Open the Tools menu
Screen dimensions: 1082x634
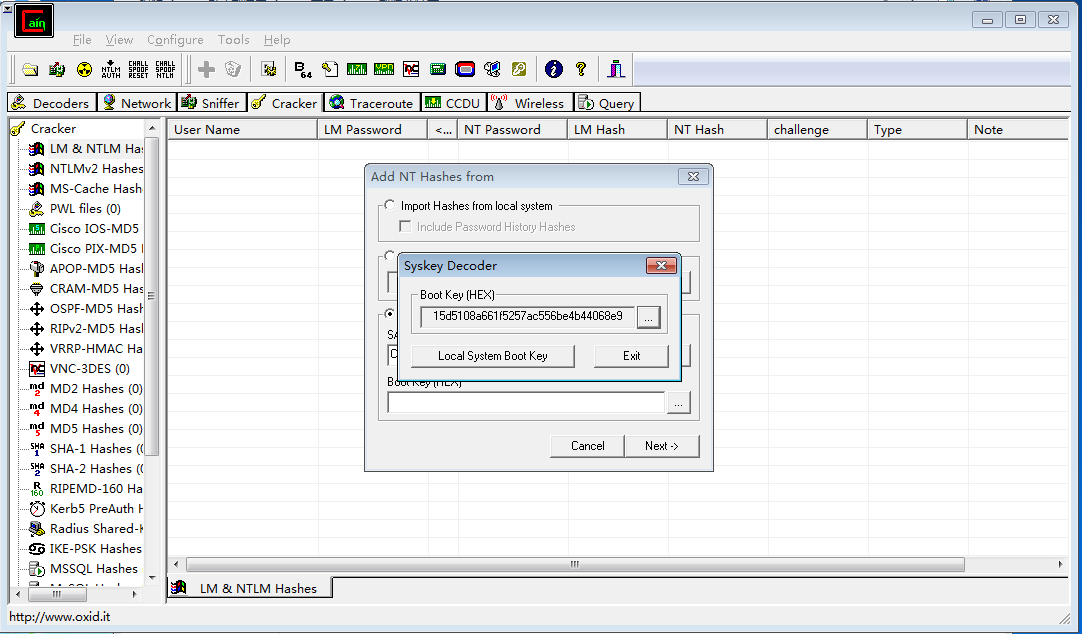click(233, 40)
